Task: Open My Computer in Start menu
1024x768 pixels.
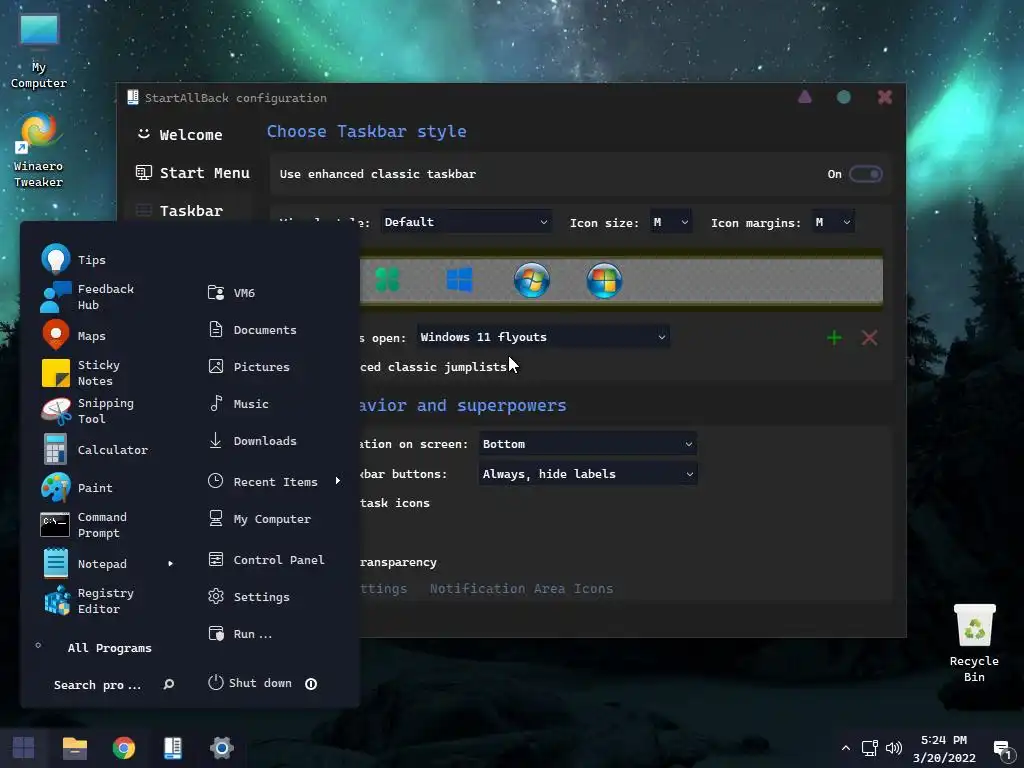Action: point(259,519)
